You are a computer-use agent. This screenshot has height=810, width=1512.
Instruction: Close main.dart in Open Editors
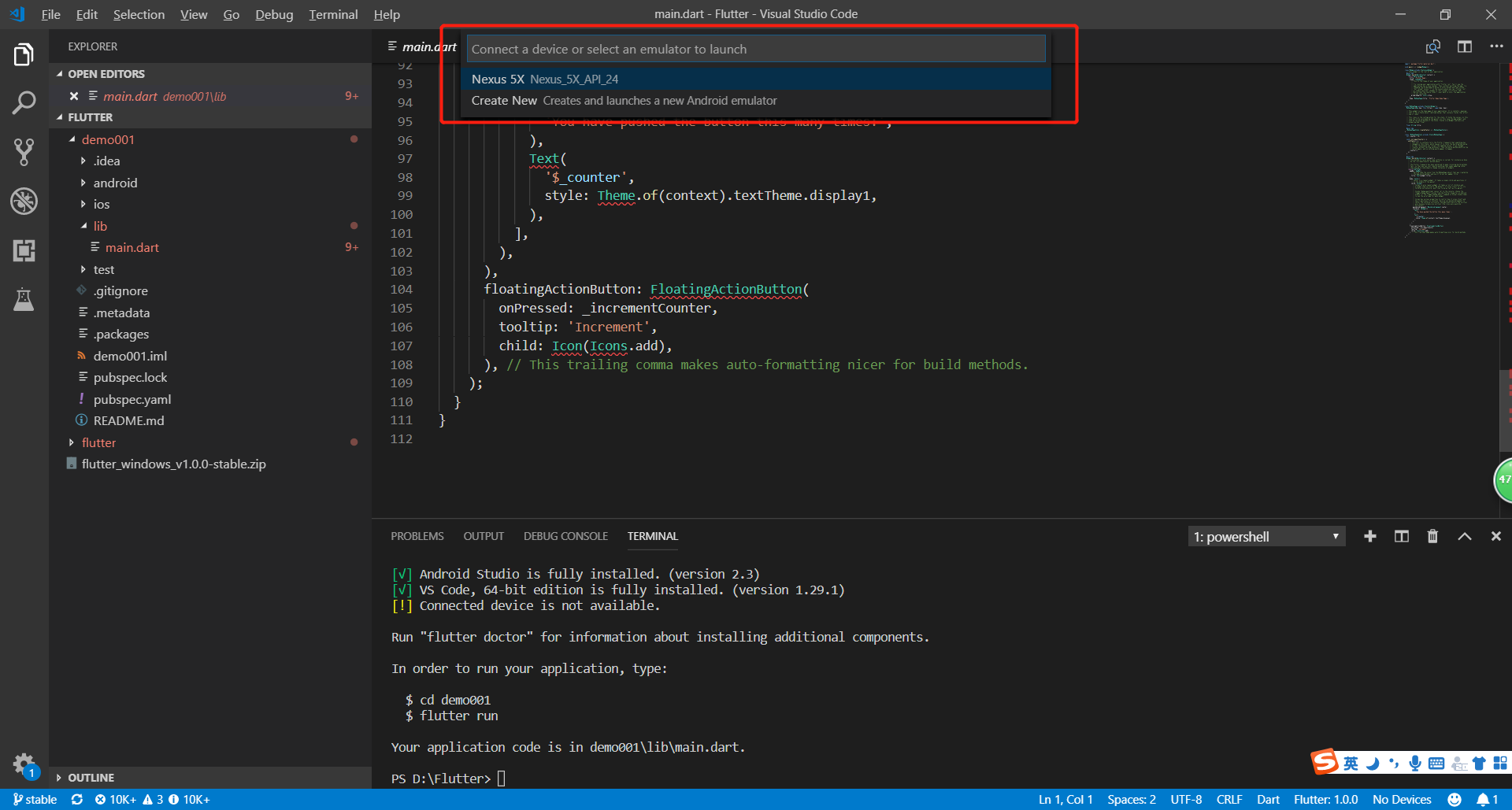(x=74, y=96)
